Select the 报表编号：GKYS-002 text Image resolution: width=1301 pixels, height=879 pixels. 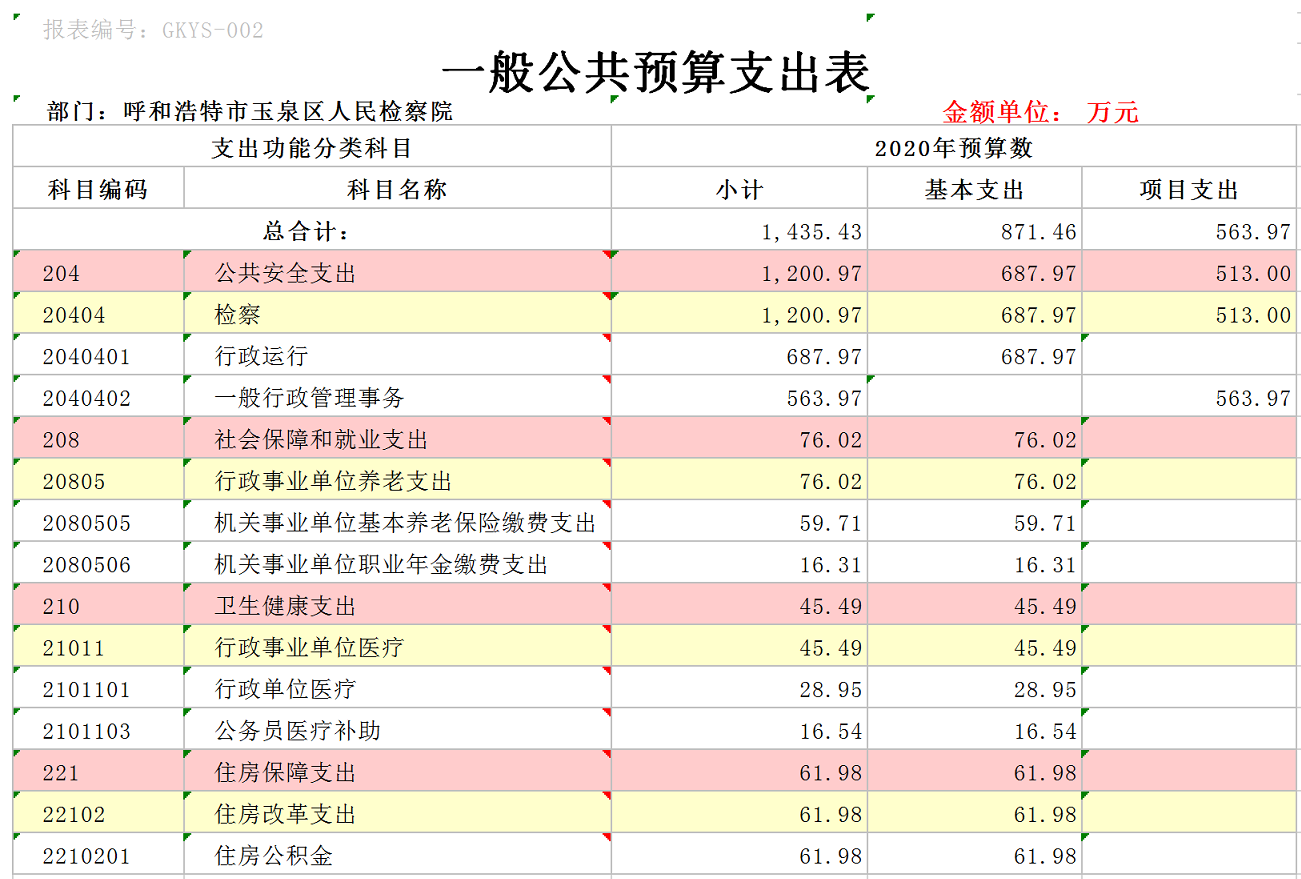pos(153,30)
